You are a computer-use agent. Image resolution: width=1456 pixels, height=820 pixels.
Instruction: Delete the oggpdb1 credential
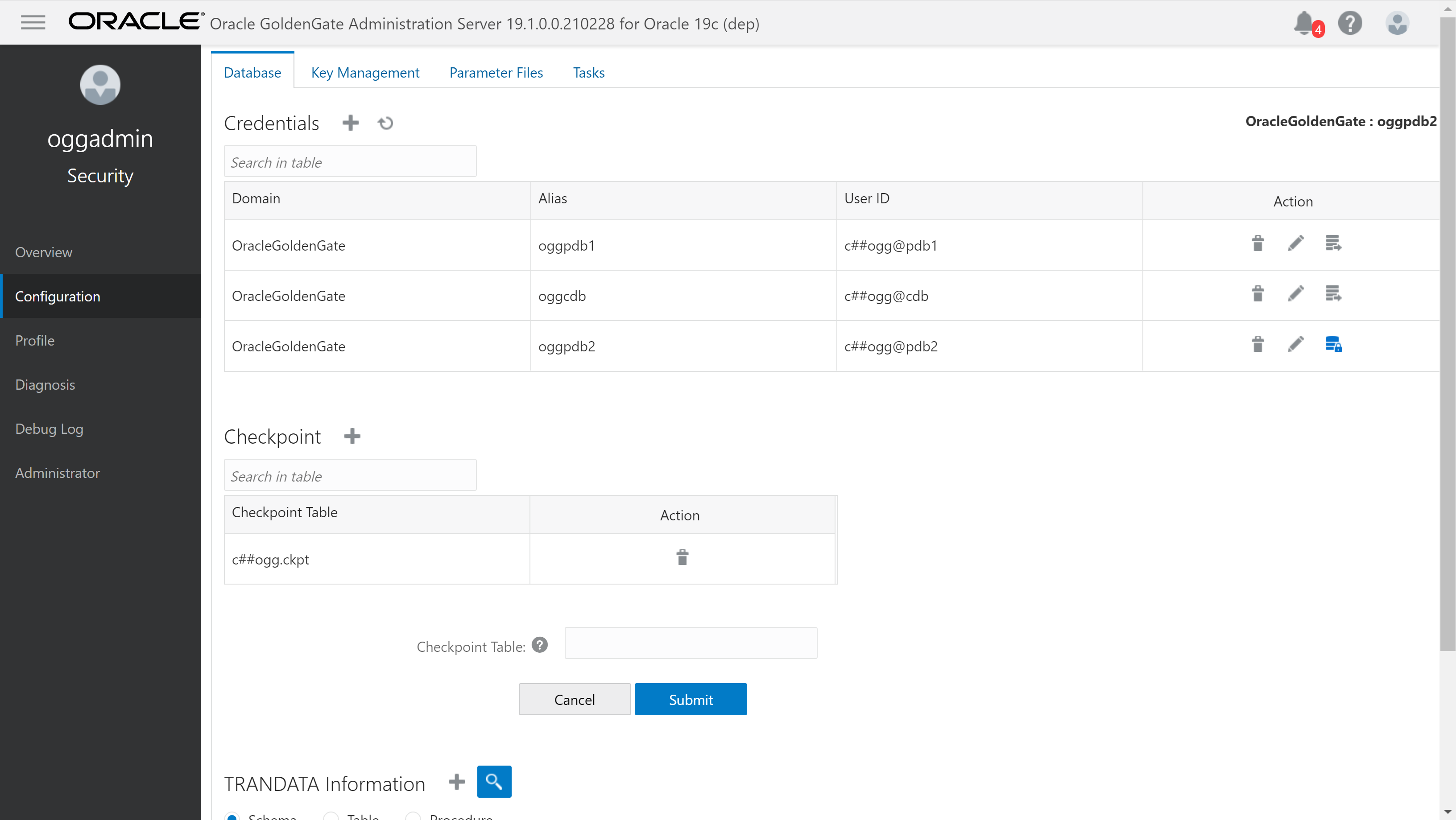click(x=1257, y=244)
